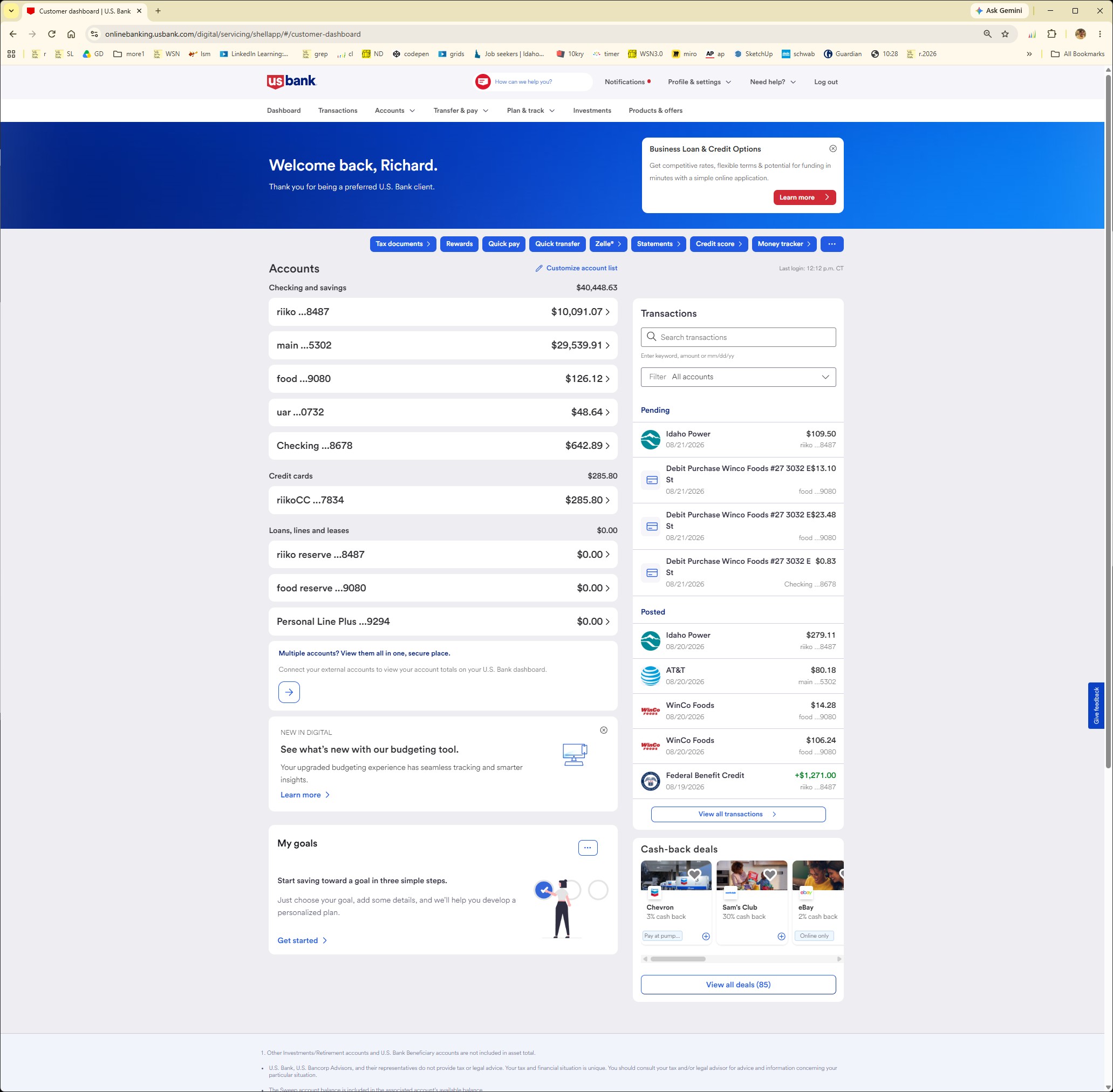Add the Chevron deal with plus icon
This screenshot has height=1092, width=1113.
[x=706, y=936]
